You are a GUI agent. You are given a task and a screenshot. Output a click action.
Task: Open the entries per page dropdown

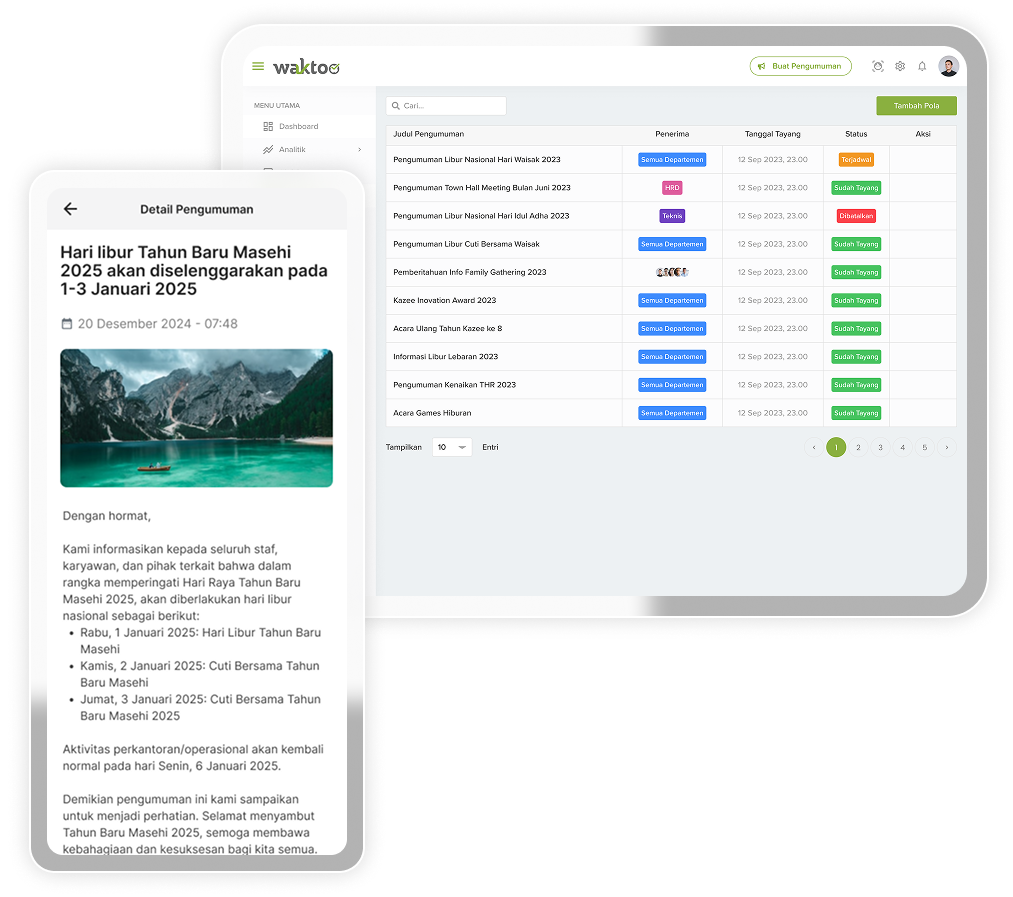point(452,448)
